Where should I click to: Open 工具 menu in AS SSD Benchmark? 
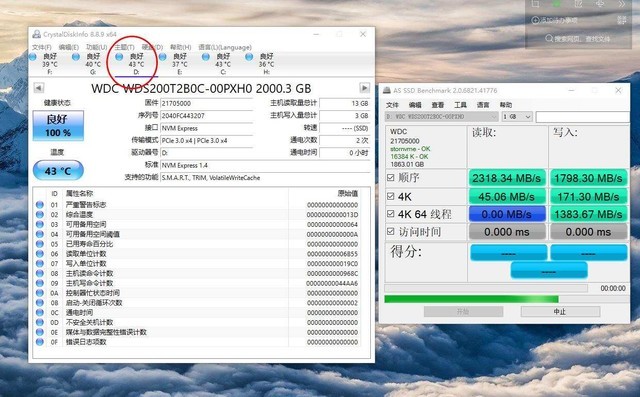tap(460, 105)
